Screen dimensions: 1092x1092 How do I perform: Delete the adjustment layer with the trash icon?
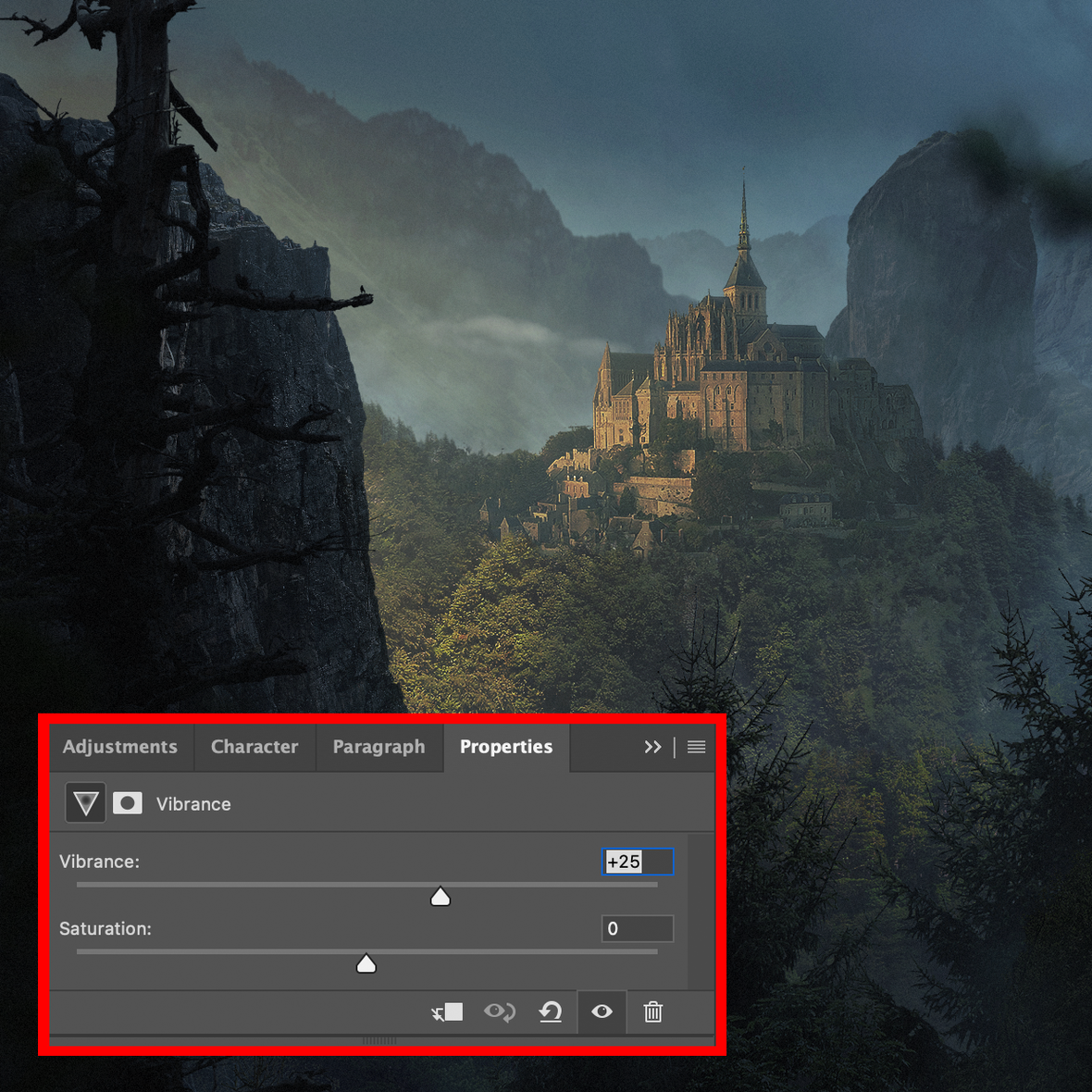[x=653, y=1011]
